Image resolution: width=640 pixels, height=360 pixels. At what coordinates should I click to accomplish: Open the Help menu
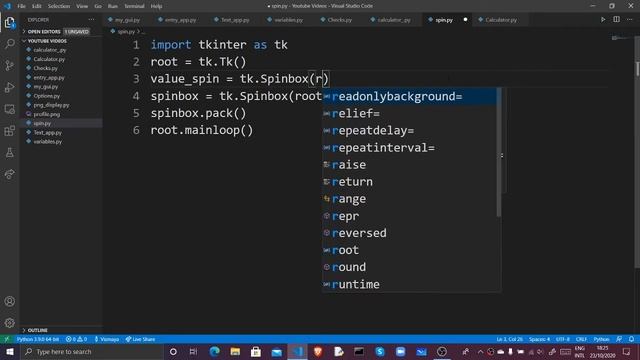tap(156, 6)
